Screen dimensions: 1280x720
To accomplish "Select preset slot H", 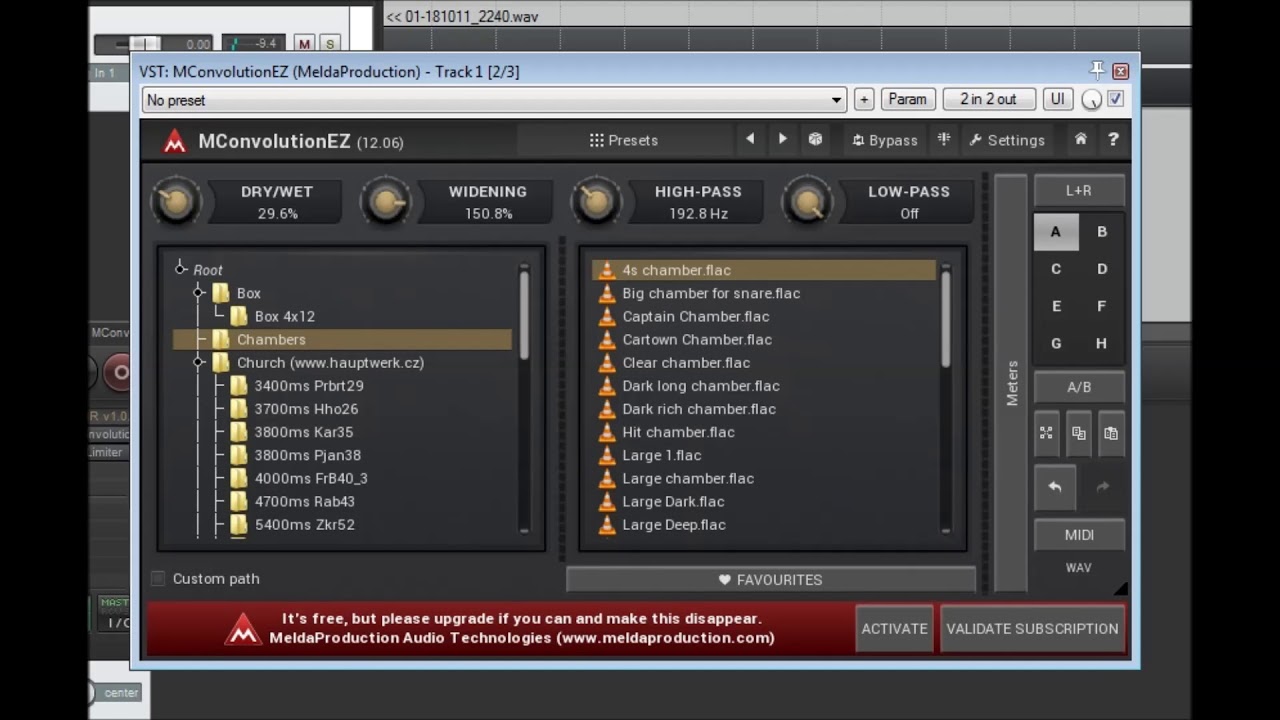I will coord(1102,343).
